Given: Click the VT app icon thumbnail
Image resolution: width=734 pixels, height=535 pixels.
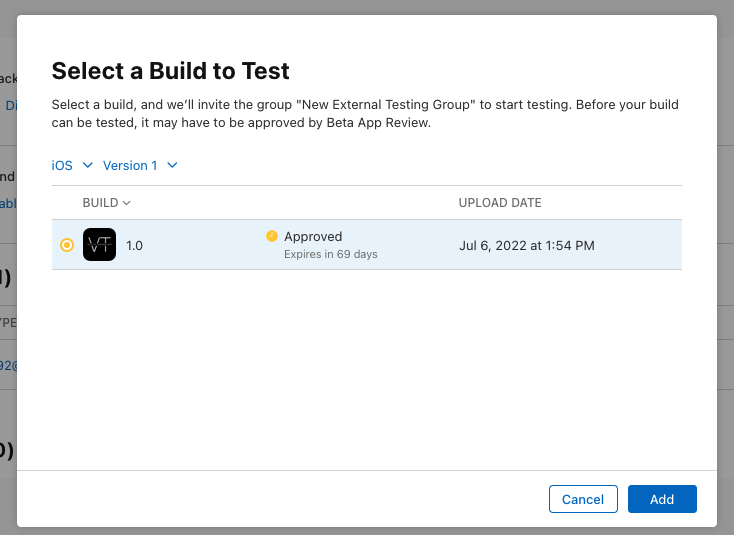Looking at the screenshot, I should click(99, 244).
